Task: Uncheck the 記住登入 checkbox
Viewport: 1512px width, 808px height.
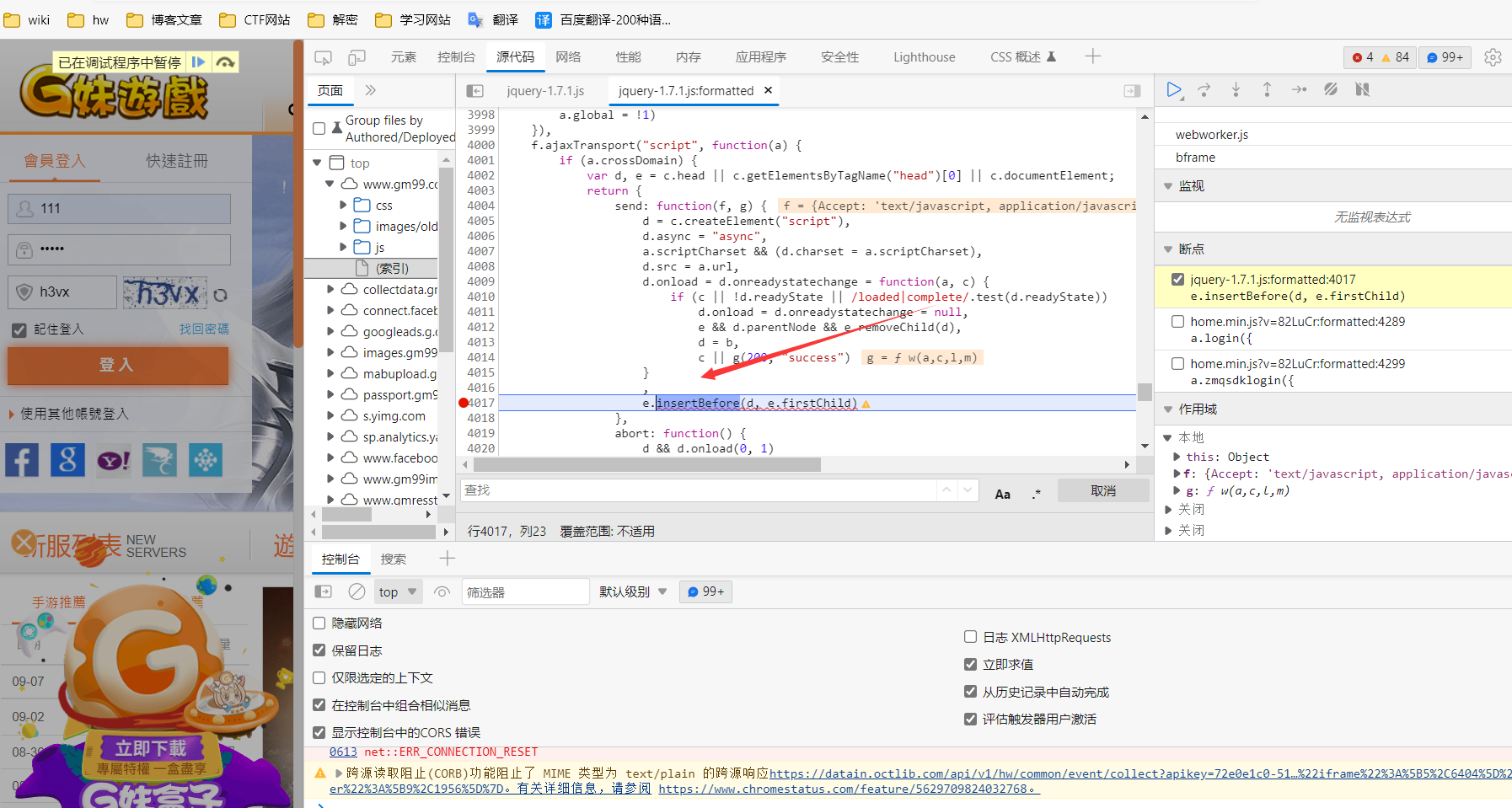Action: coord(19,329)
